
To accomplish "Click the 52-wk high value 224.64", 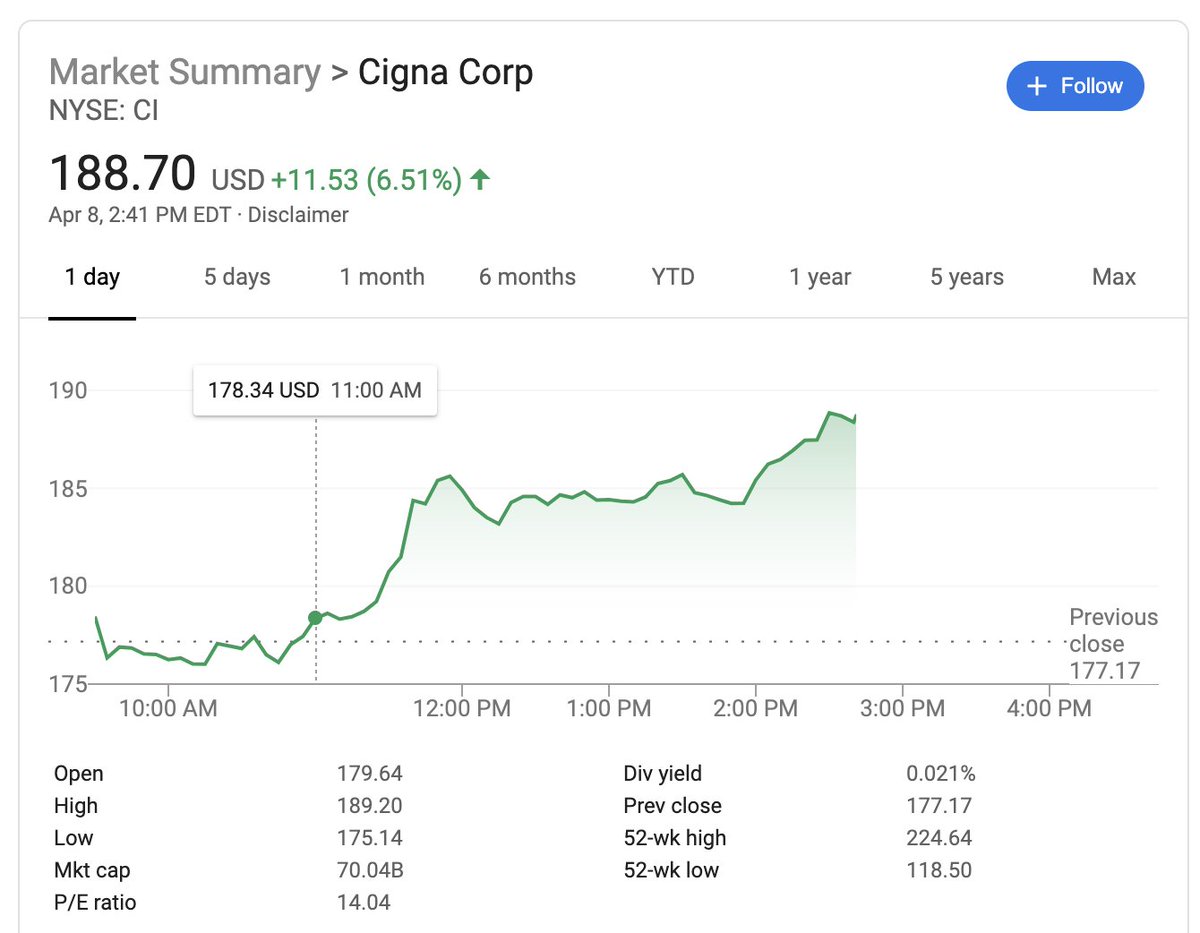I will 939,838.
